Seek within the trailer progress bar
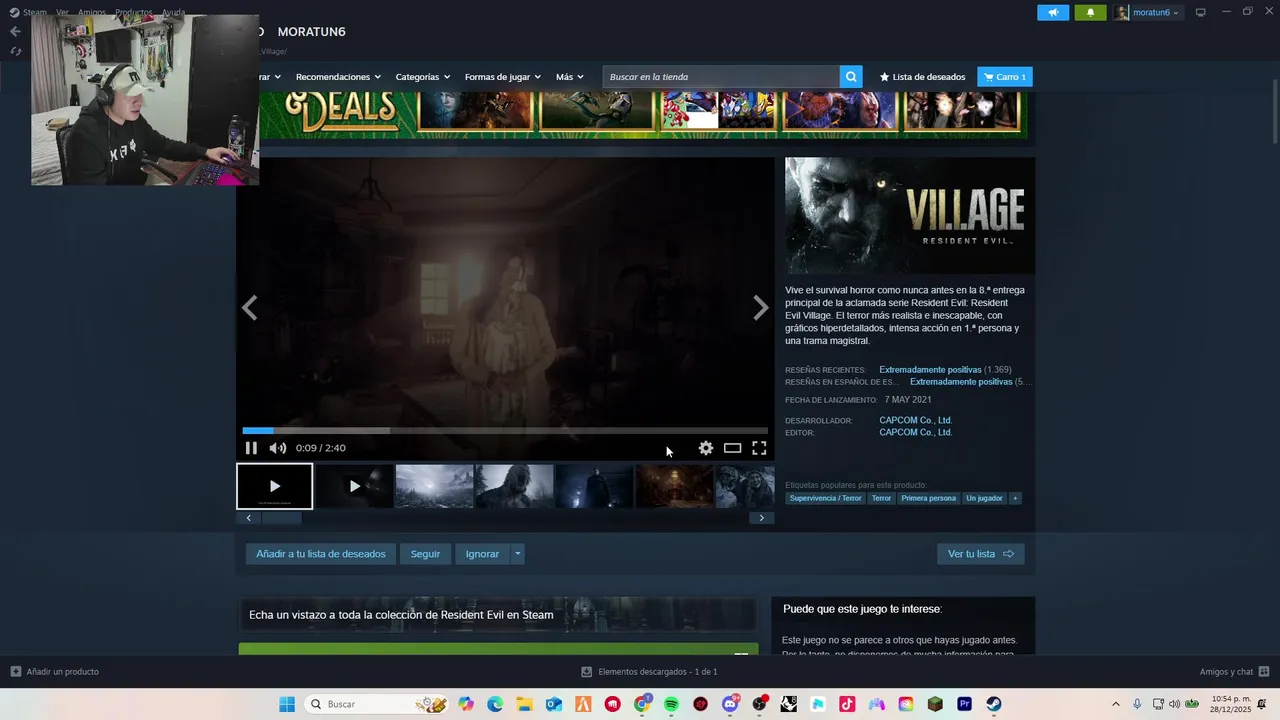This screenshot has width=1280, height=720. 505,431
